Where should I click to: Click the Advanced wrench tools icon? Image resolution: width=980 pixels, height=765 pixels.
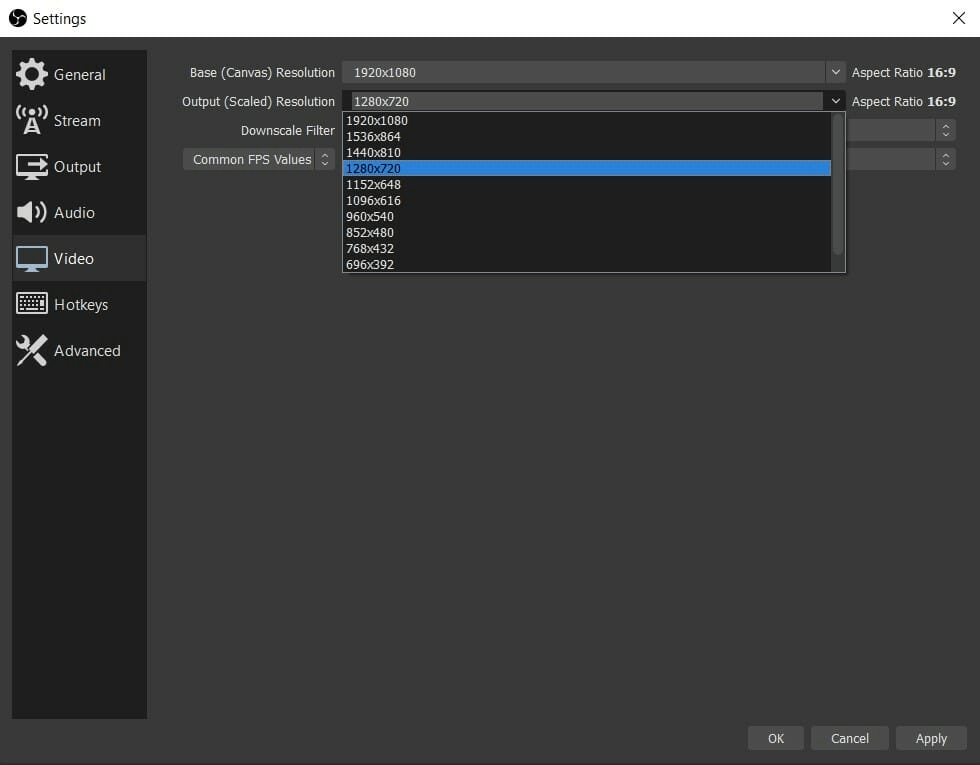tap(31, 350)
